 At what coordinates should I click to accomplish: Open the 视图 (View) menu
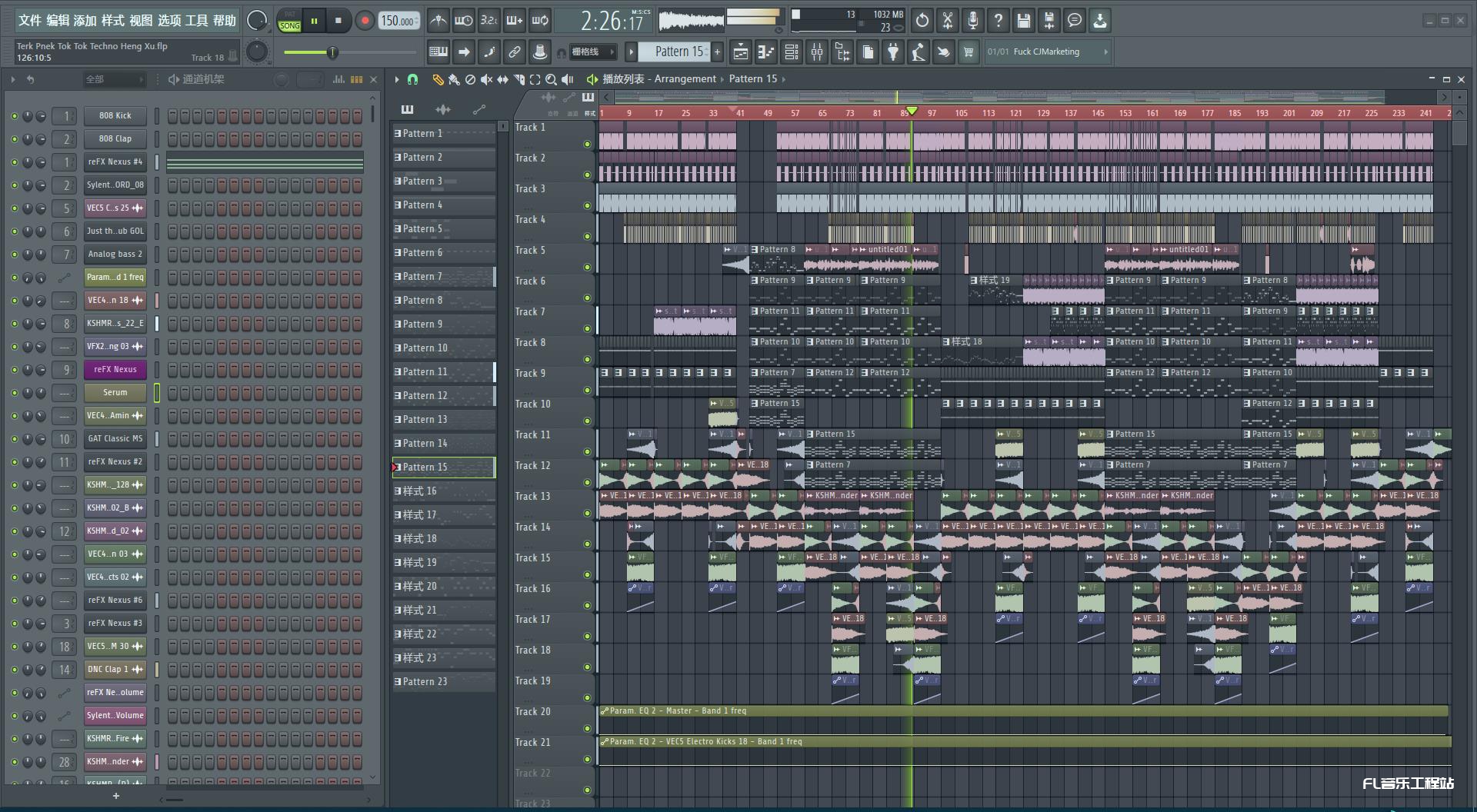coord(141,21)
